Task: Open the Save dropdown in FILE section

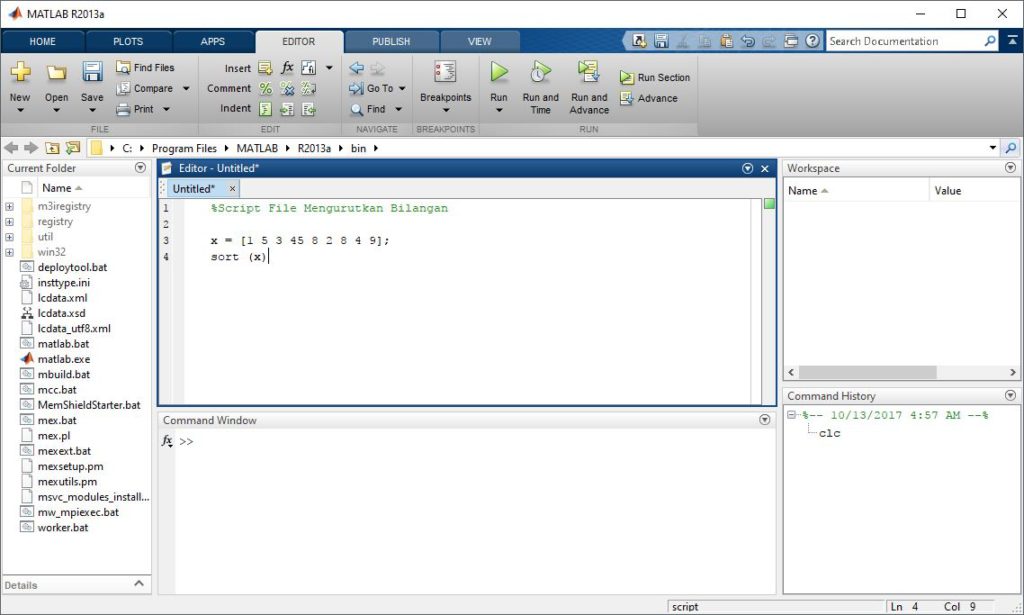Action: click(x=92, y=108)
